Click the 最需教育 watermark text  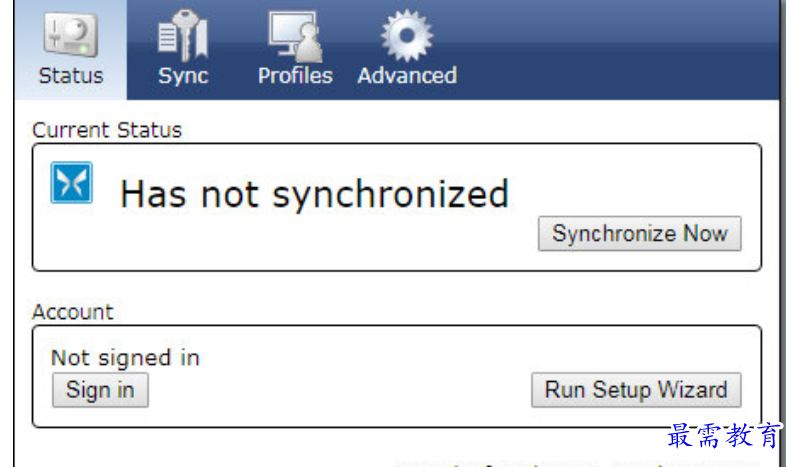(724, 437)
